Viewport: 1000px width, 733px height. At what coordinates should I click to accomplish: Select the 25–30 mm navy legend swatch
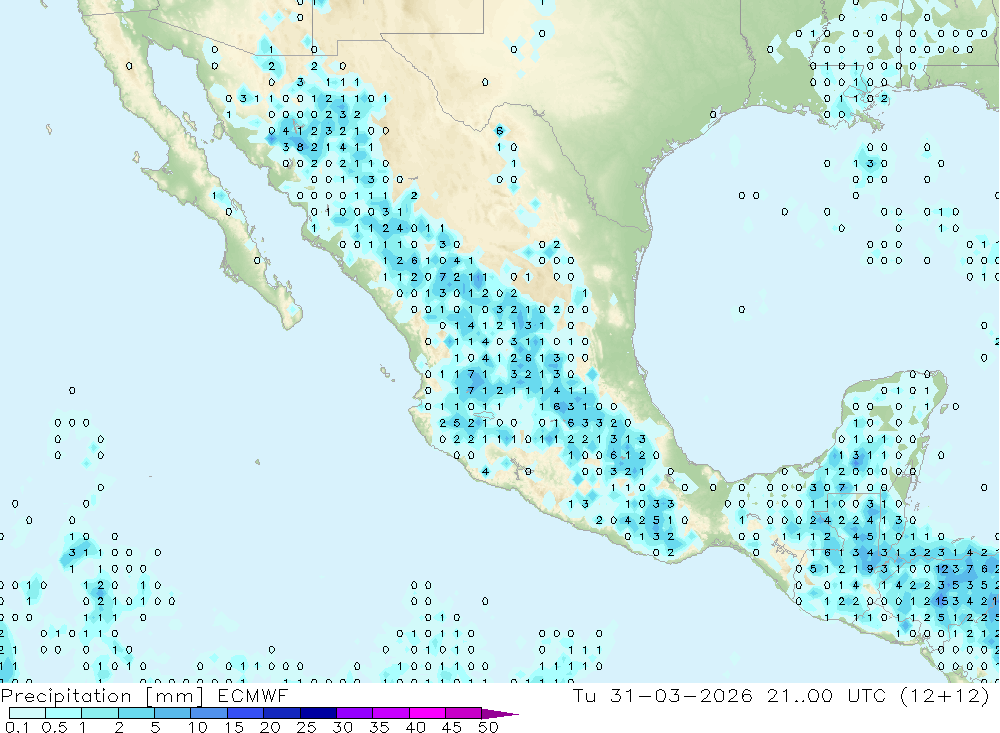click(318, 713)
